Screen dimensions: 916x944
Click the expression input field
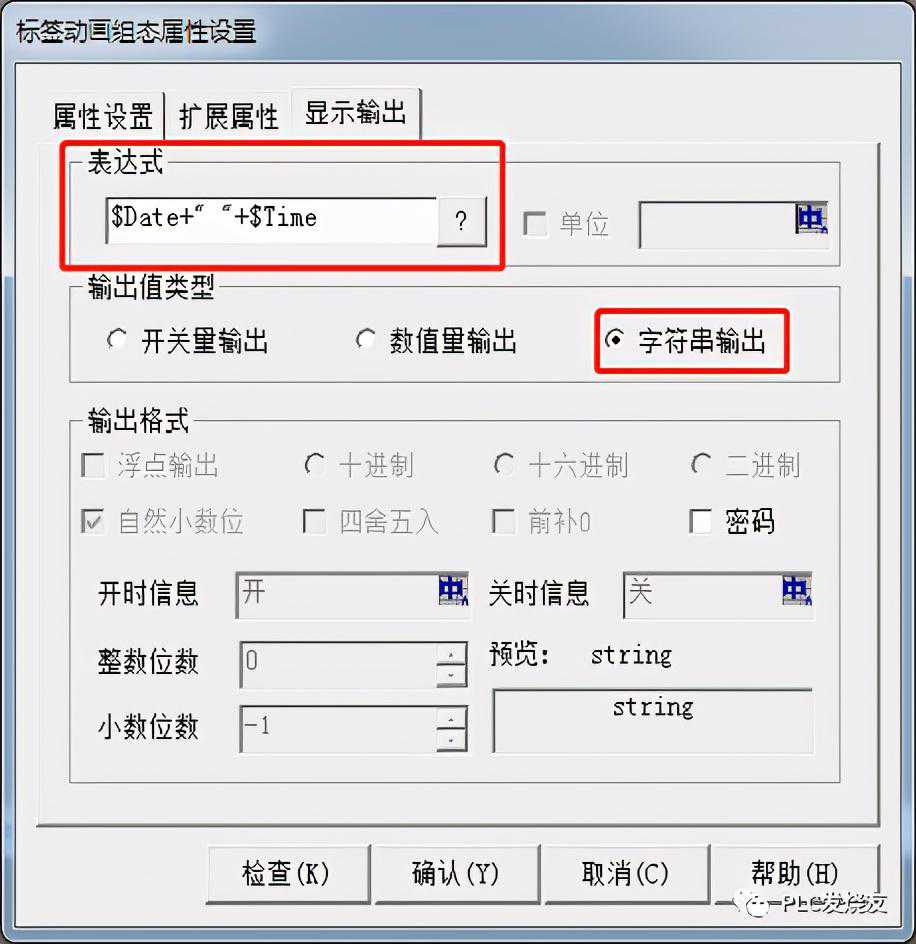(272, 220)
